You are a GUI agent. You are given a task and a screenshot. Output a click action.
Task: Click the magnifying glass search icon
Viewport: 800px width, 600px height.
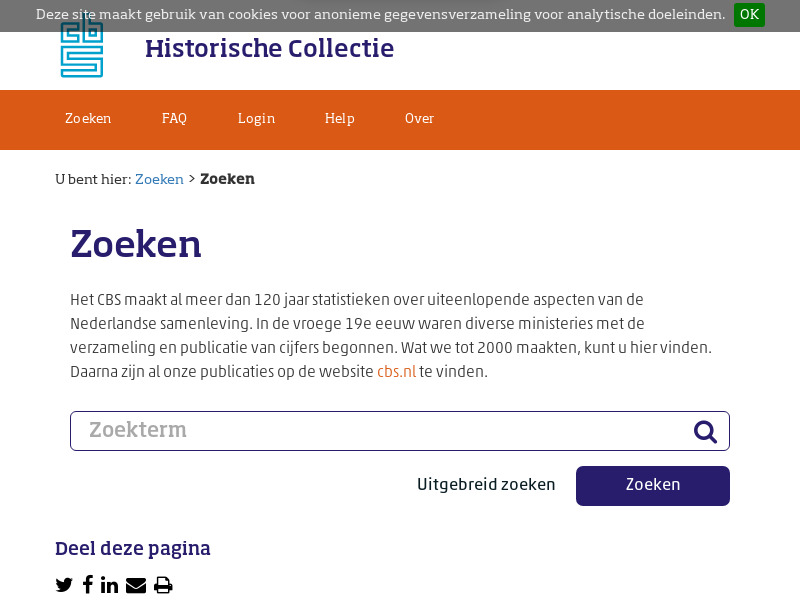pyautogui.click(x=705, y=431)
